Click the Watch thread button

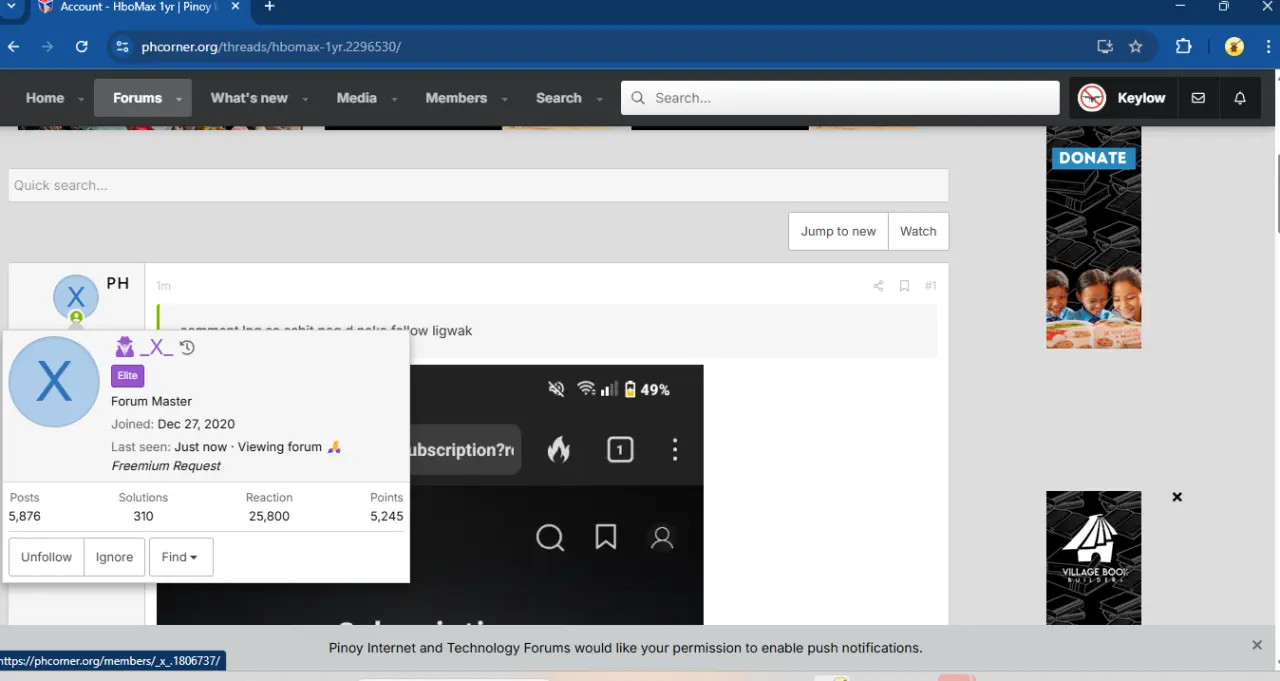click(918, 231)
